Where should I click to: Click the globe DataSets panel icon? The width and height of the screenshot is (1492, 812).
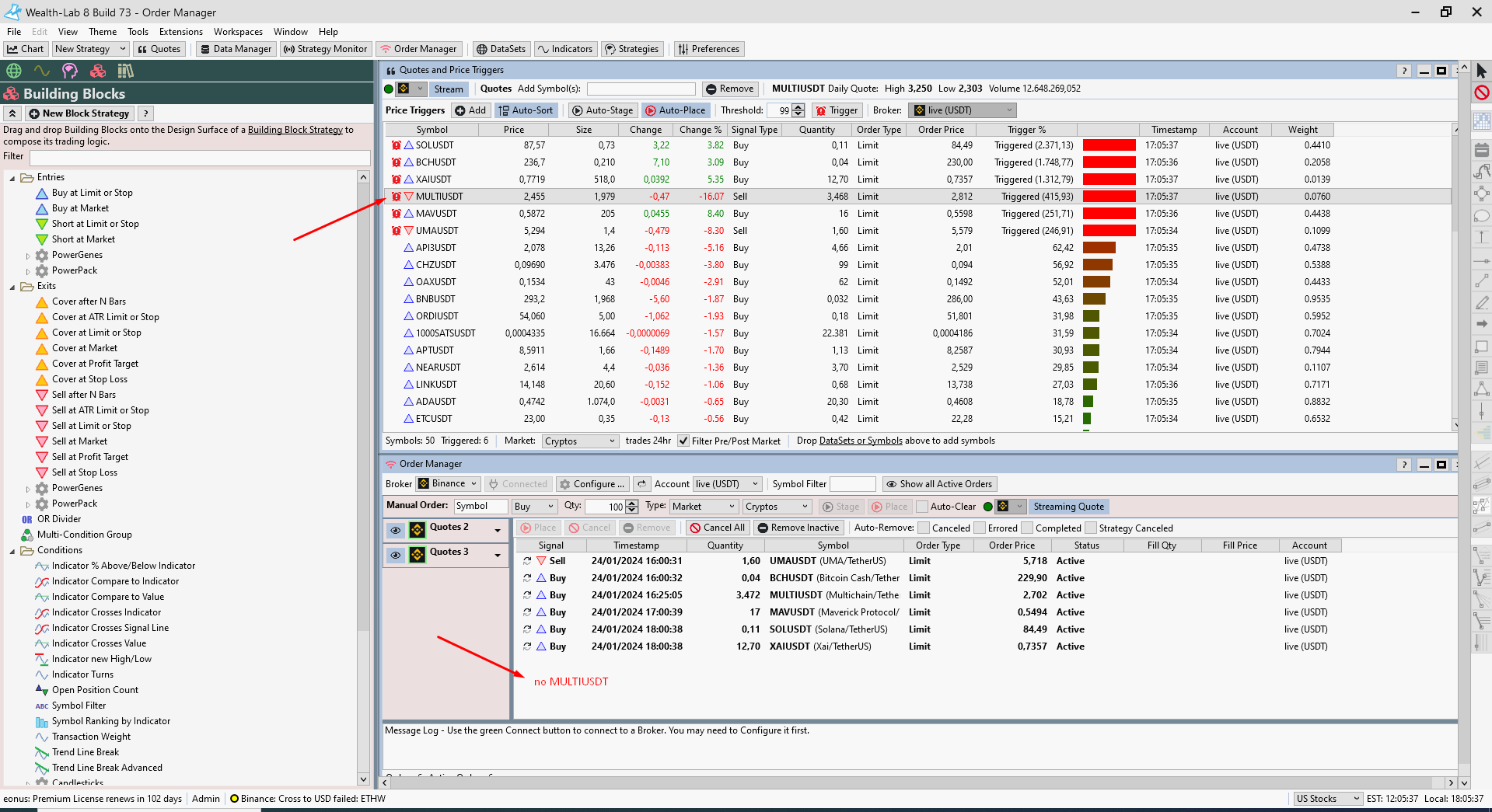point(14,71)
